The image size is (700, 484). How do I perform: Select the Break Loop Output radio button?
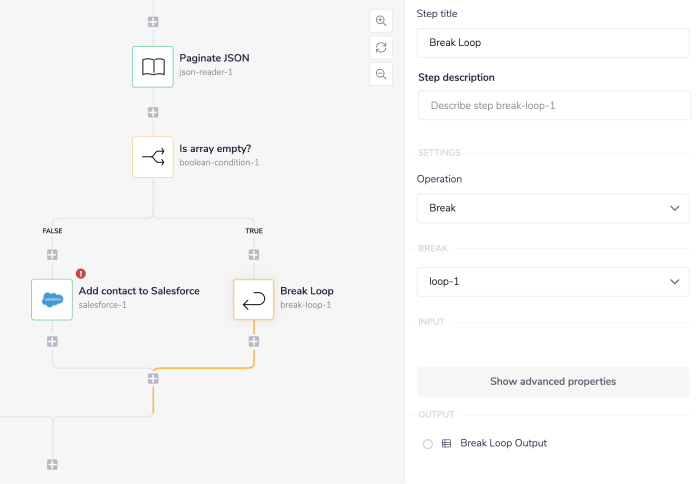pyautogui.click(x=428, y=443)
